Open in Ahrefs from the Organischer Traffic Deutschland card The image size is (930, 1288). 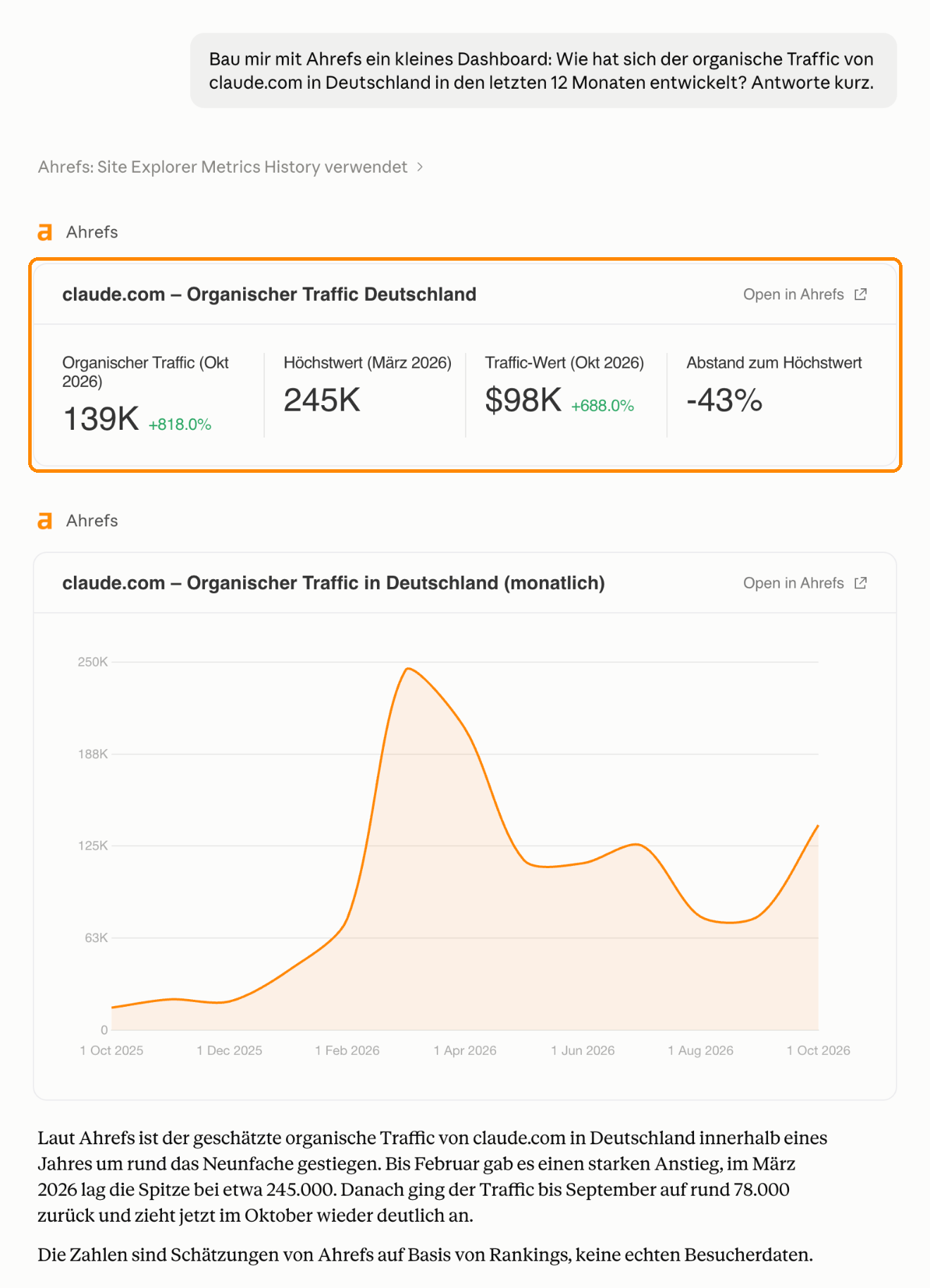point(805,295)
